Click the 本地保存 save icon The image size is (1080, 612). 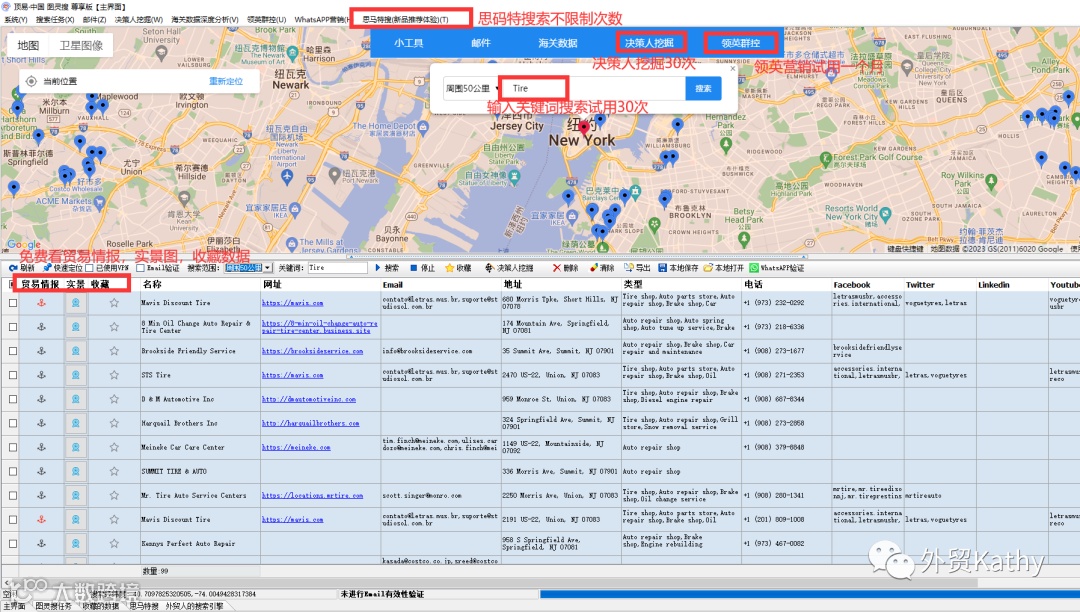[x=662, y=268]
